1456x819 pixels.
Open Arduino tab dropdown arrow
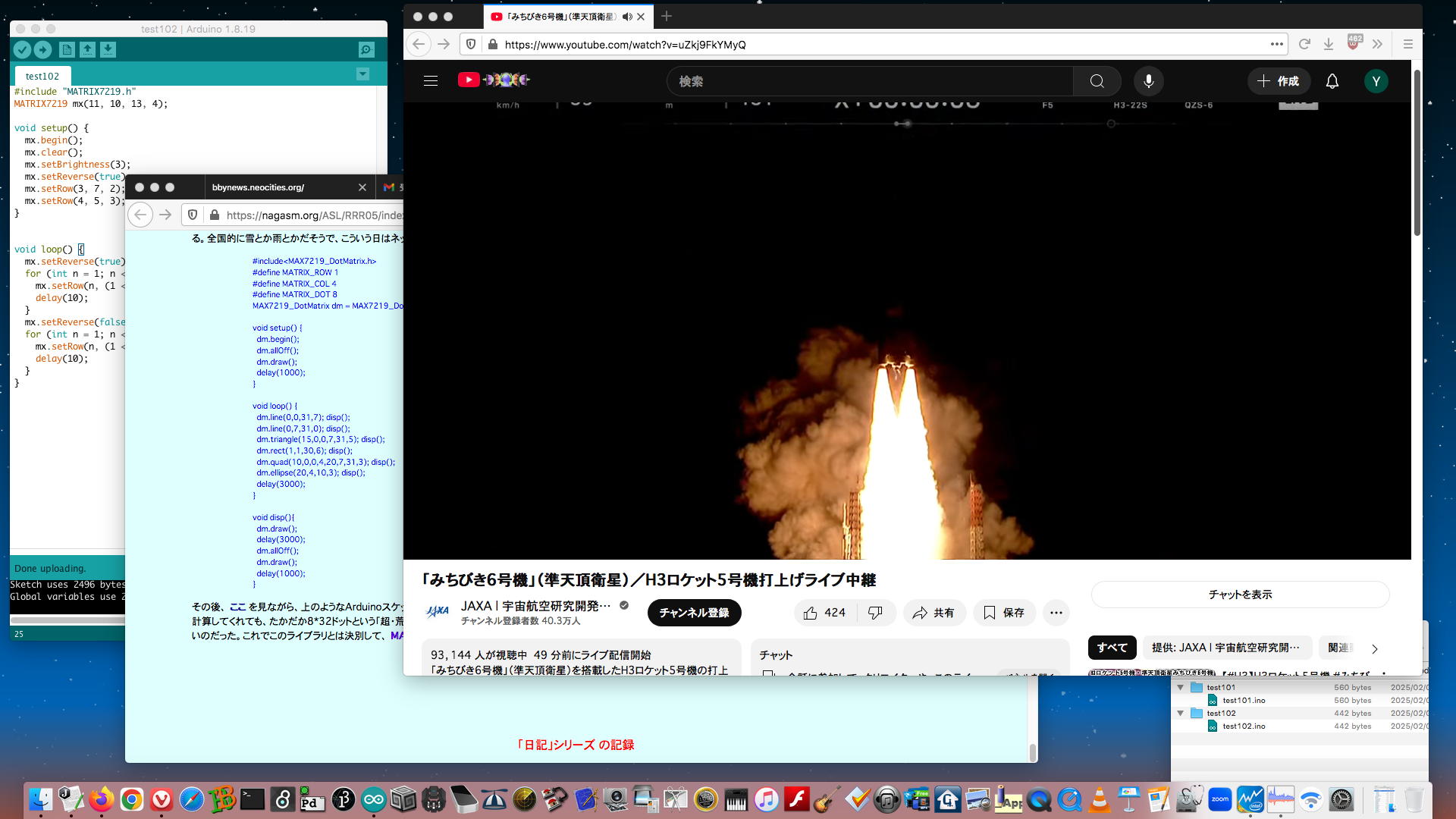point(362,74)
